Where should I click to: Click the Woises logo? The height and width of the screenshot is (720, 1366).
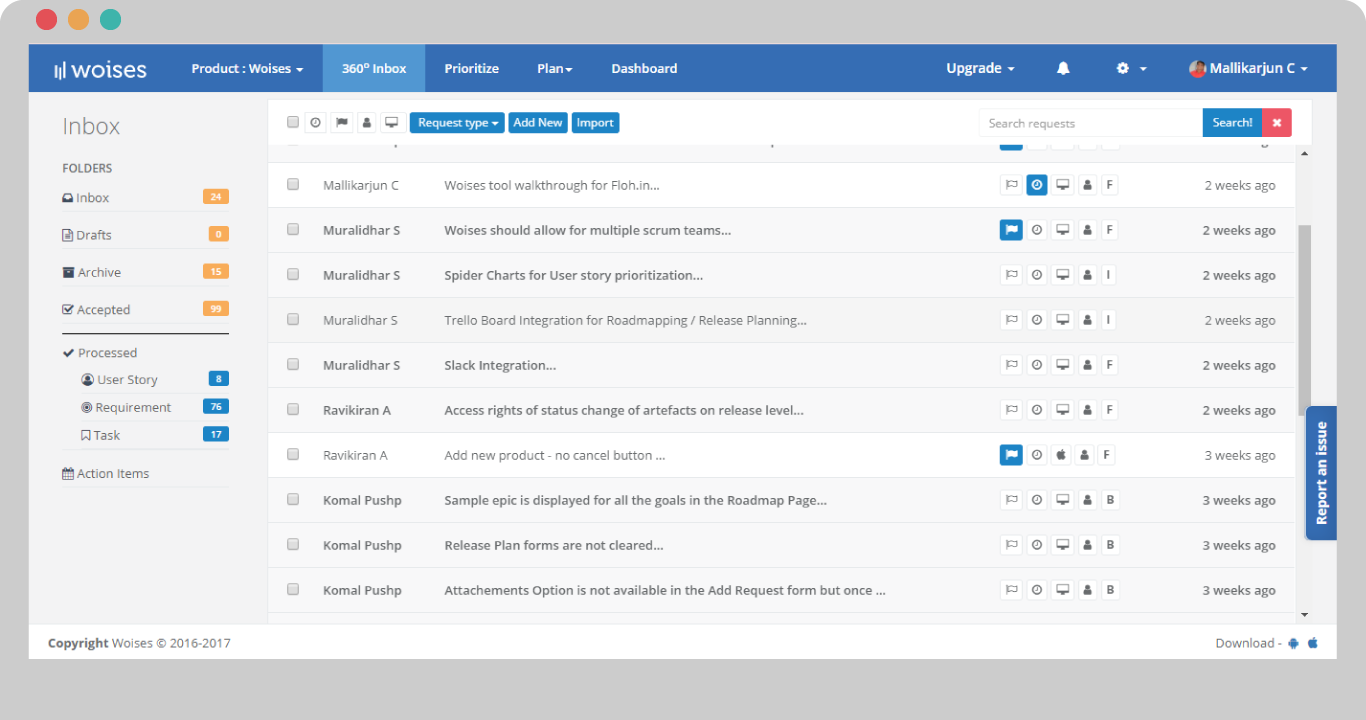click(100, 69)
